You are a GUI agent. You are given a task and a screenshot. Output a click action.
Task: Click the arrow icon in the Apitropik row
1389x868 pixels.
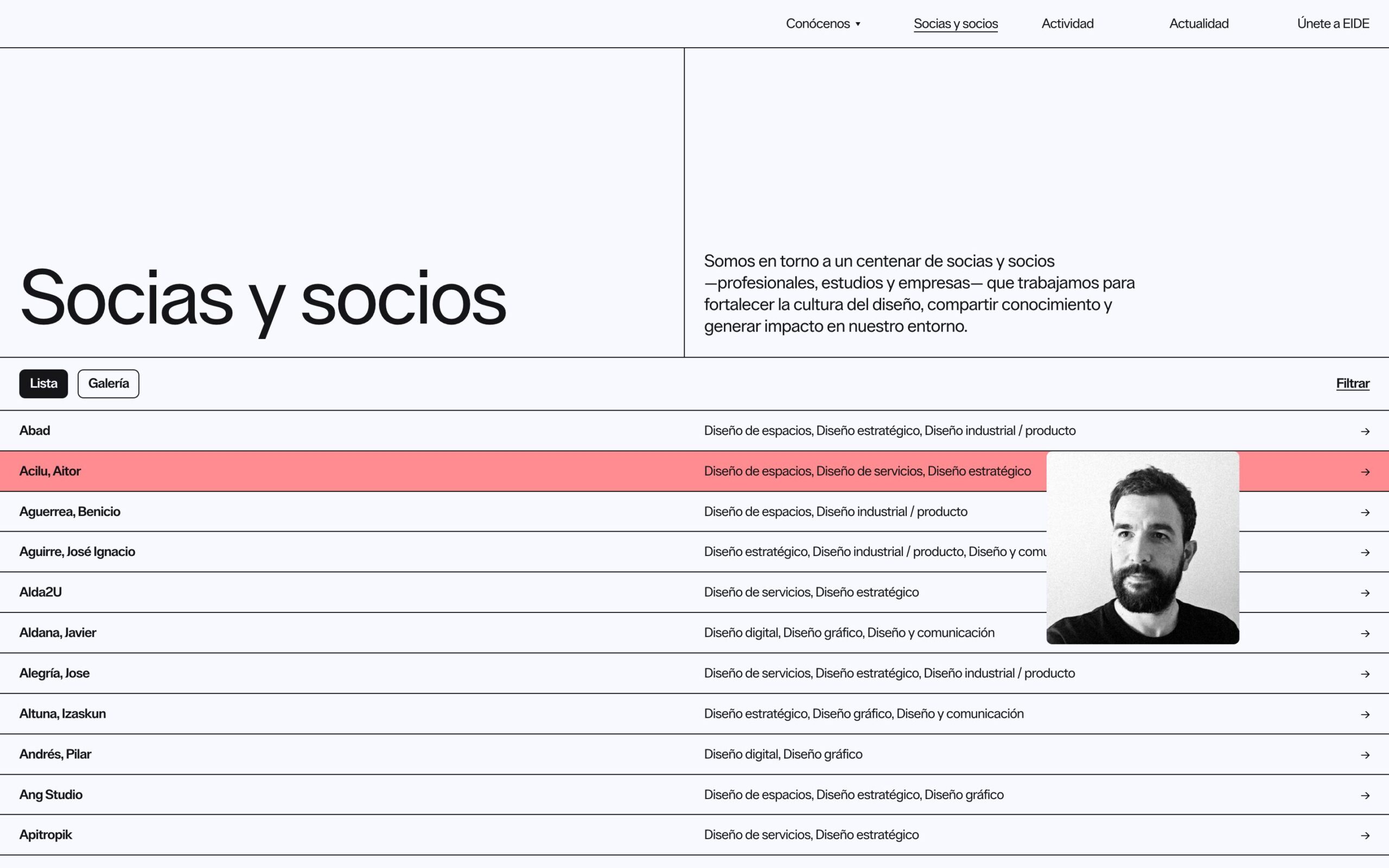coord(1365,835)
